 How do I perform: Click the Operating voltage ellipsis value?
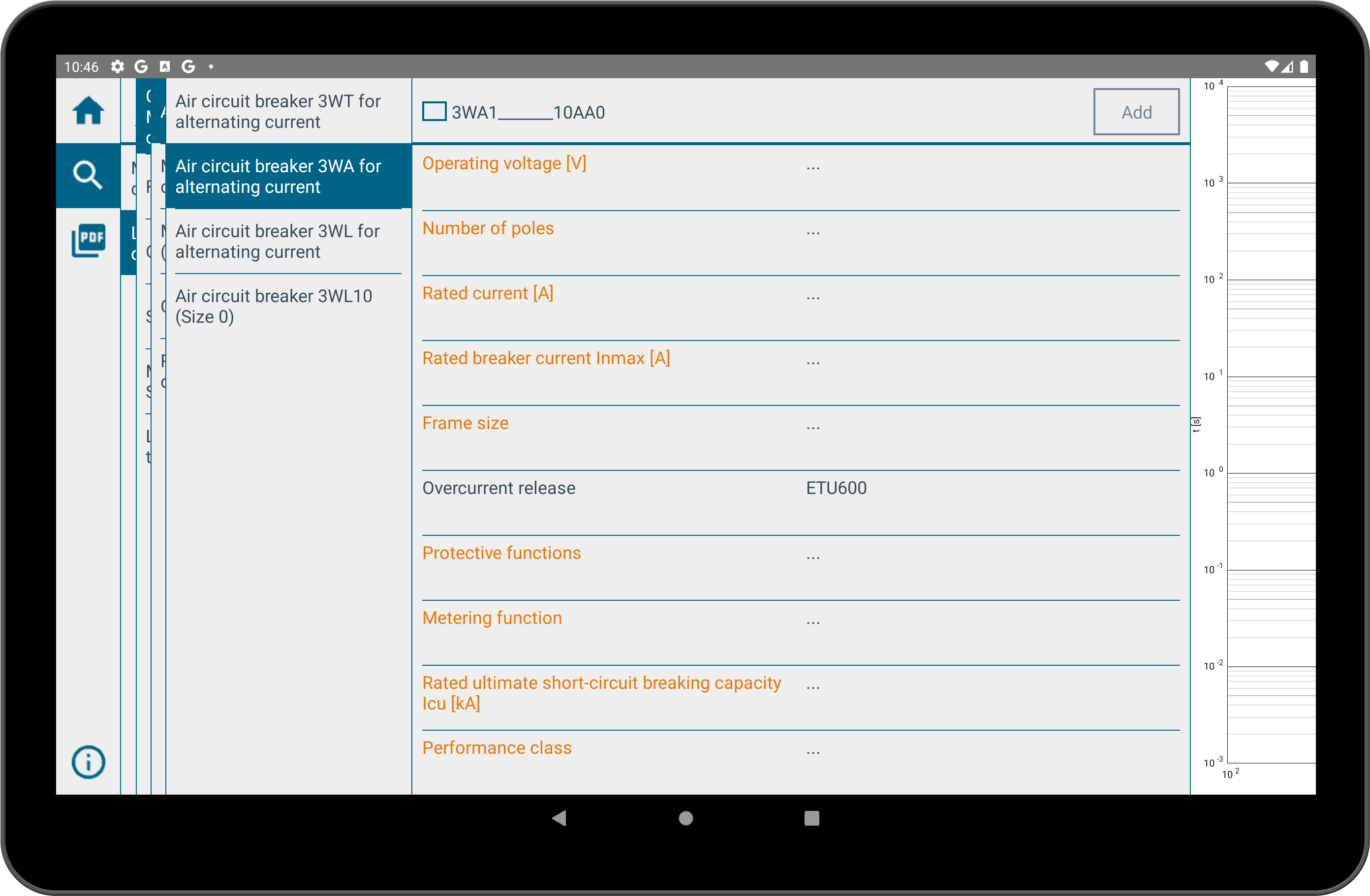coord(813,168)
